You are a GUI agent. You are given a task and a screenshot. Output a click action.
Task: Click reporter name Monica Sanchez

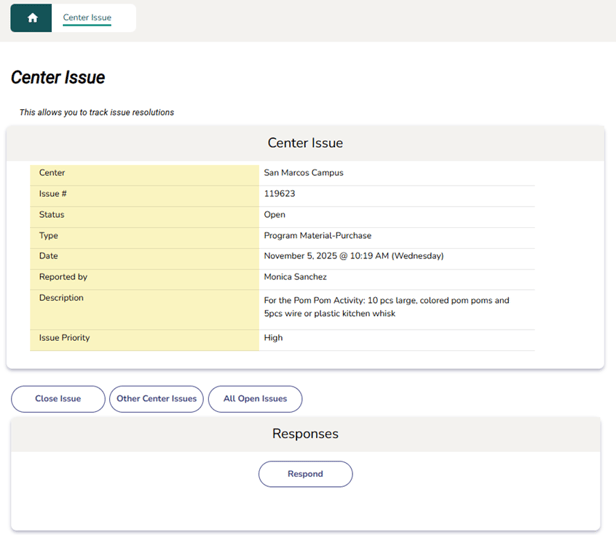click(295, 277)
